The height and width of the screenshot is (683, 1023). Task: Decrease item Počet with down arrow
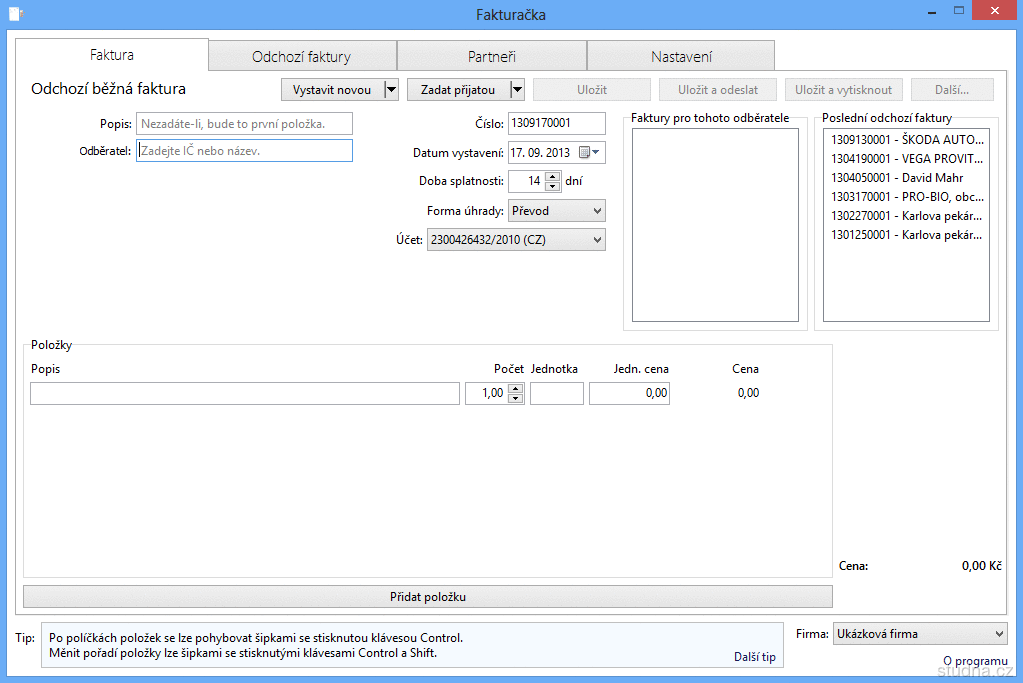(516, 399)
